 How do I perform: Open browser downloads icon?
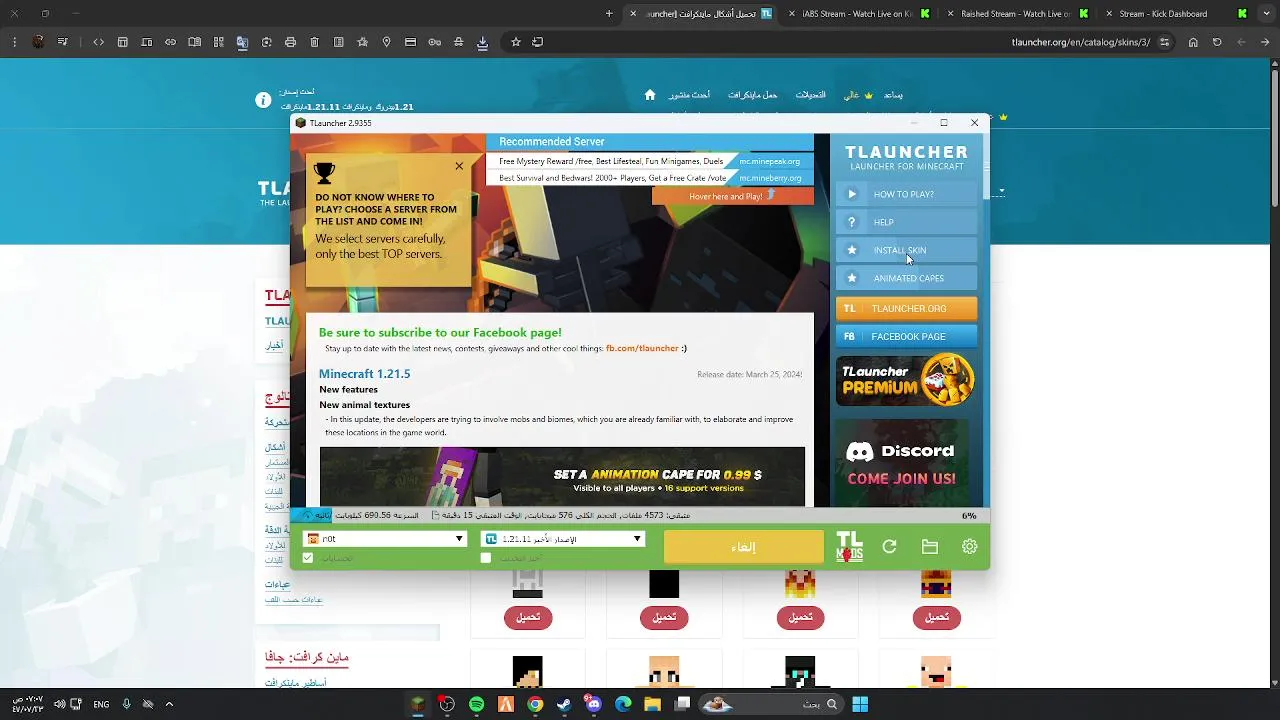482,42
